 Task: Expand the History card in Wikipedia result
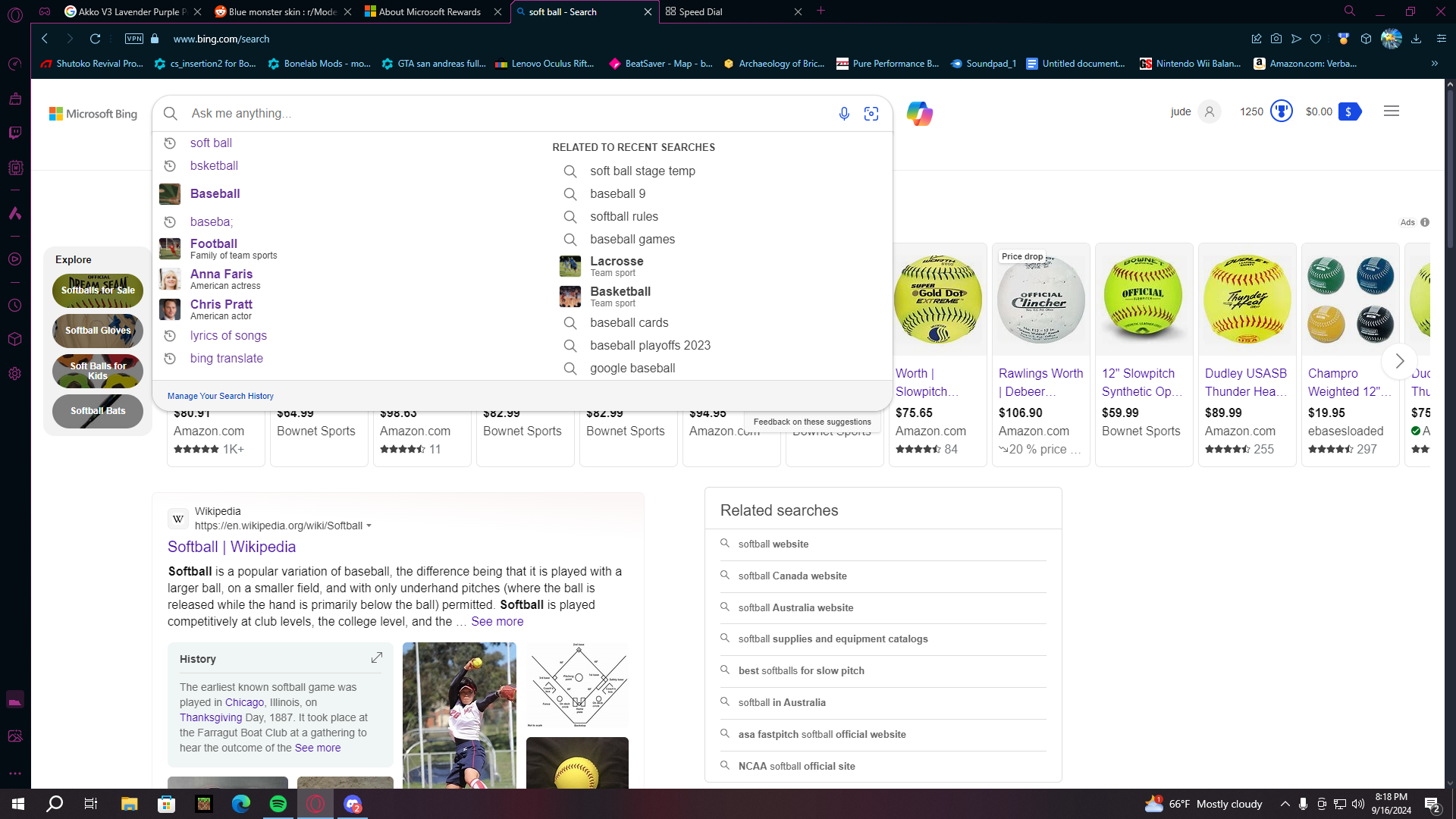377,658
